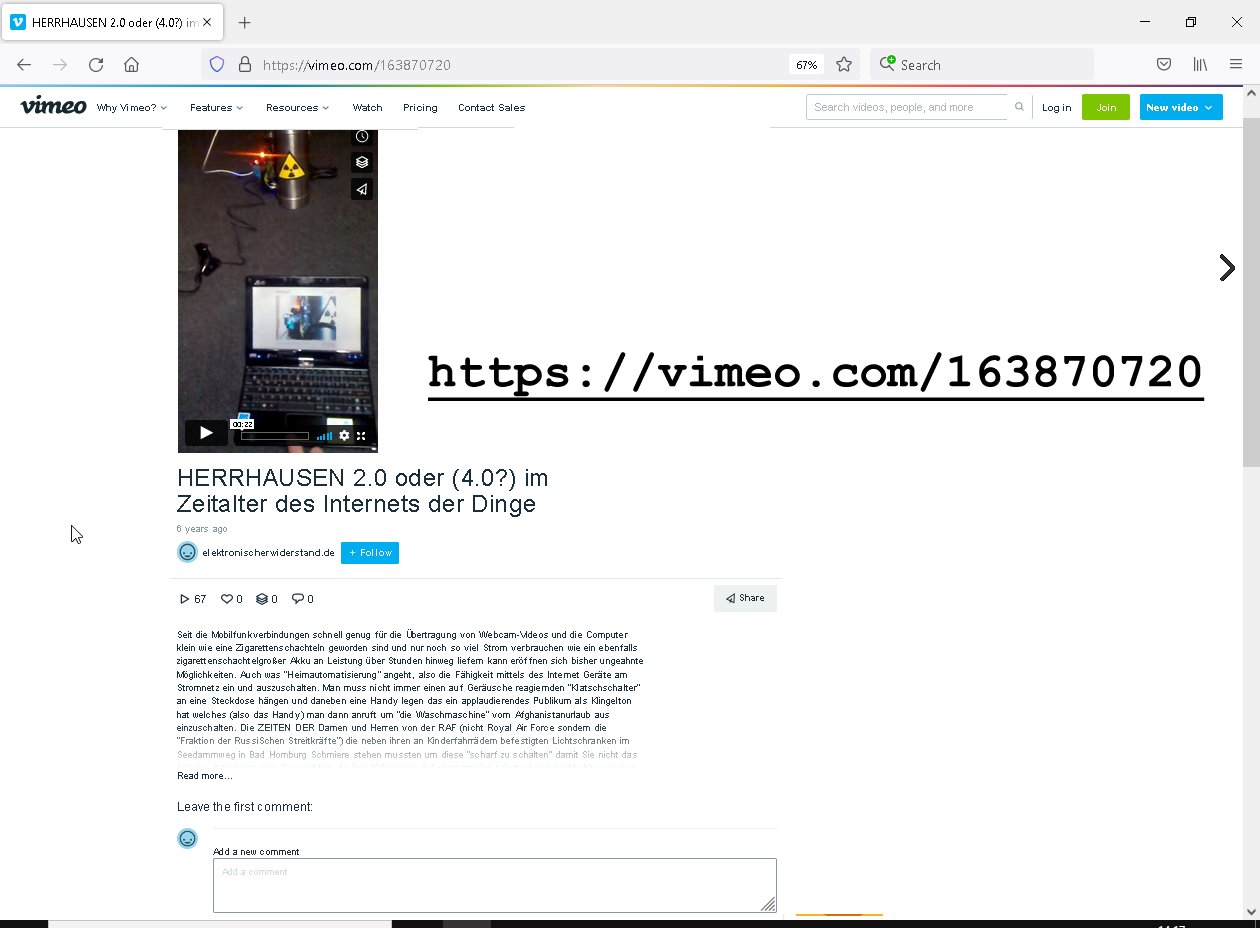
Task: Go to the Pricing page
Action: 420,108
